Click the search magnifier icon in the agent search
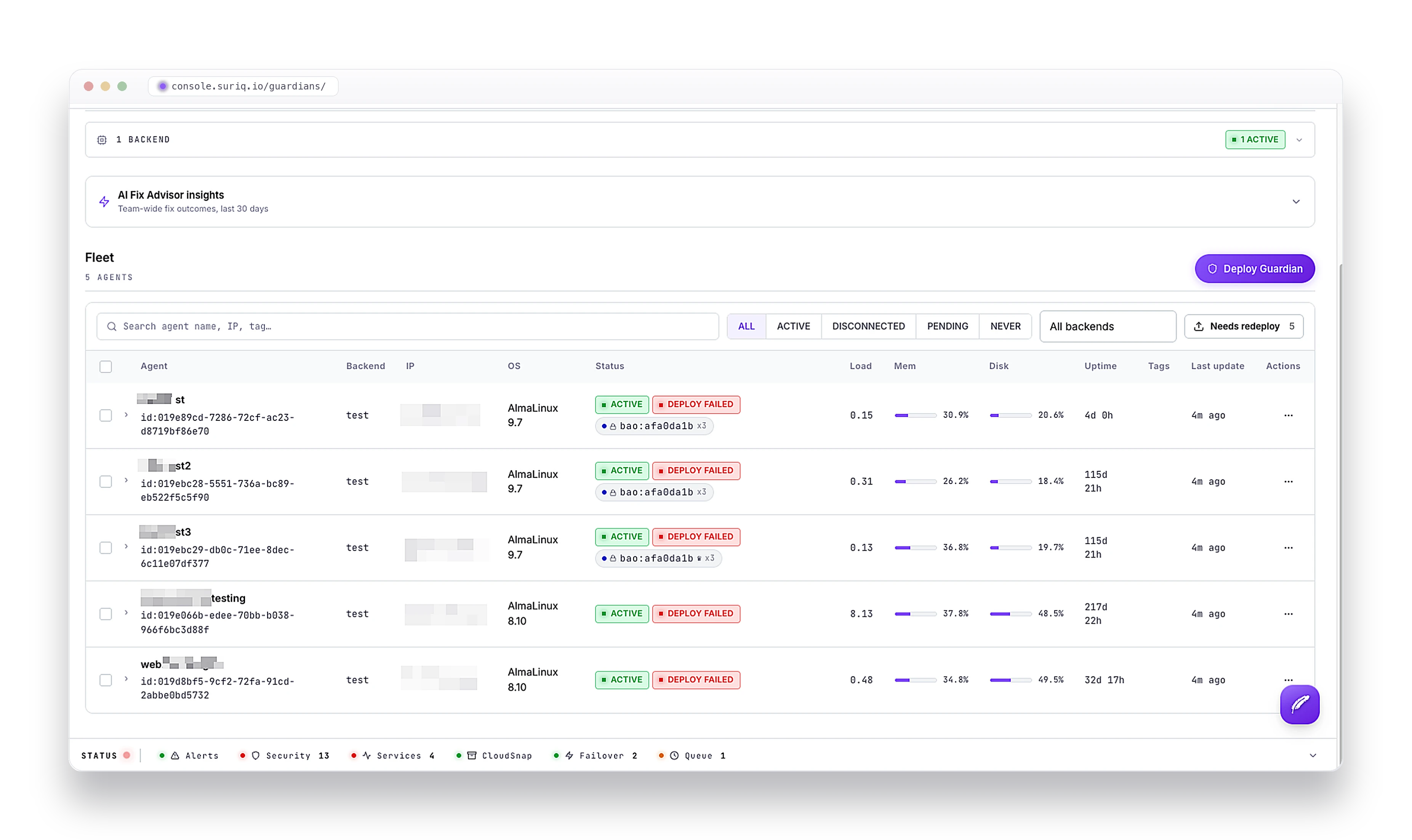Viewport: 1412px width, 840px height. tap(112, 327)
